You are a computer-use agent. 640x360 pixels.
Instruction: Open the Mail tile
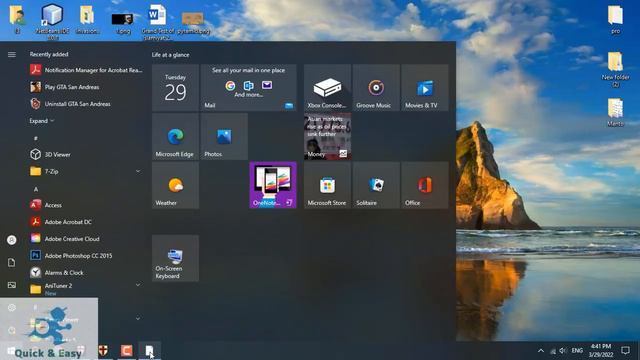pos(249,88)
